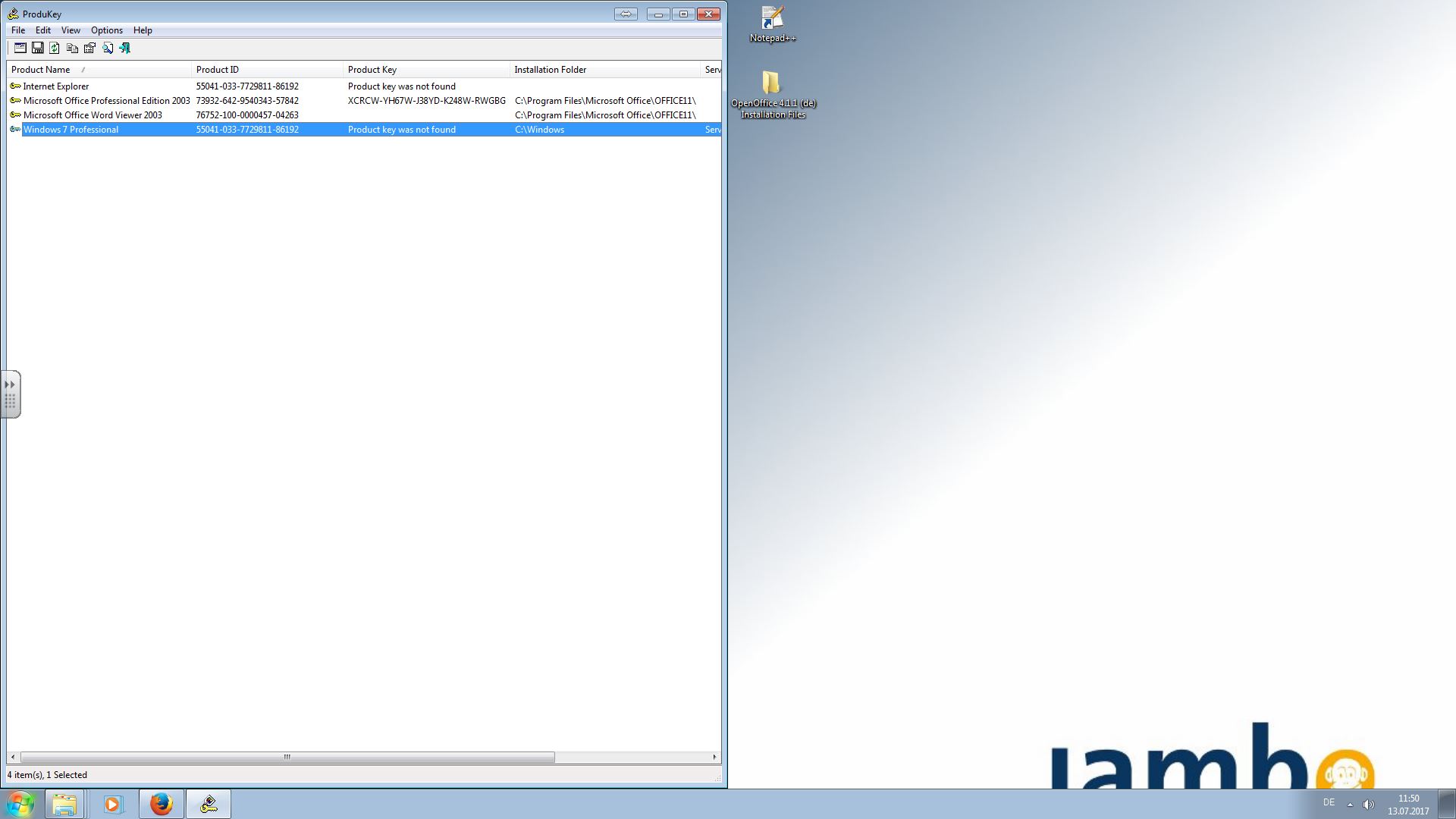Open the Edit menu
The width and height of the screenshot is (1456, 819).
pos(43,30)
